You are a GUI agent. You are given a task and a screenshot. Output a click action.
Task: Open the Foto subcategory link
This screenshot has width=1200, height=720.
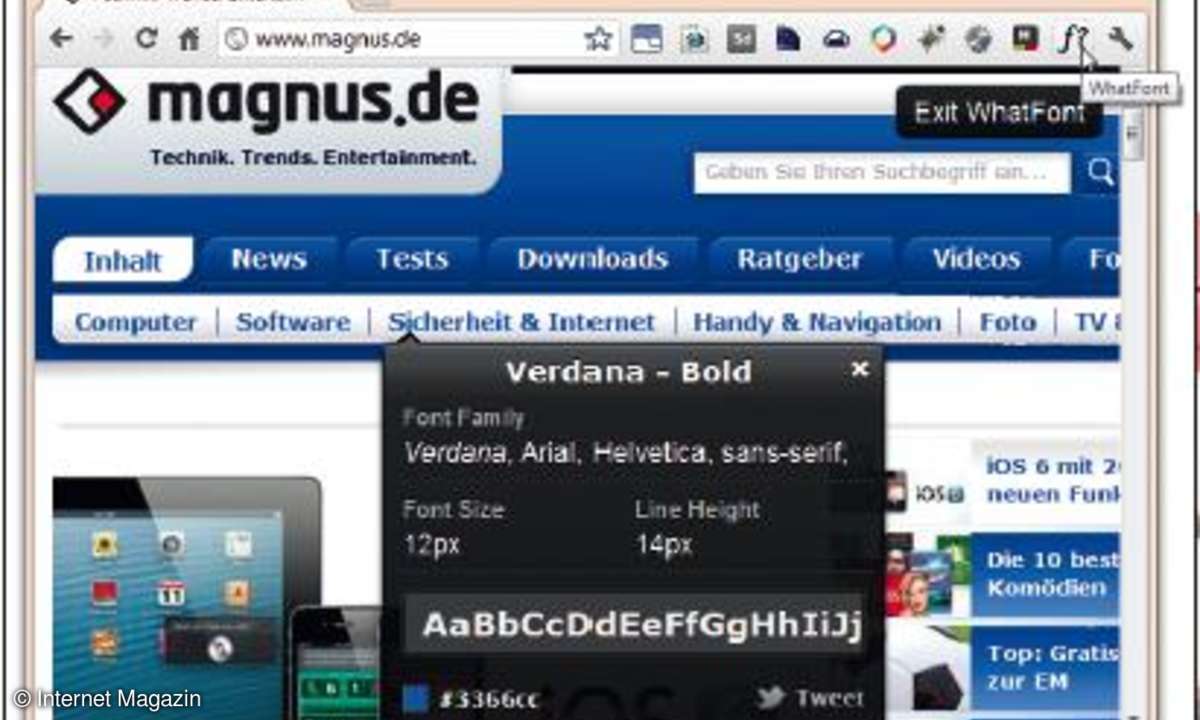click(1007, 322)
